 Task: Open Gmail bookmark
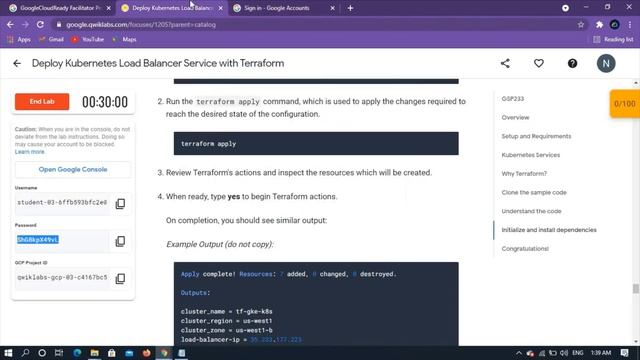(x=51, y=39)
